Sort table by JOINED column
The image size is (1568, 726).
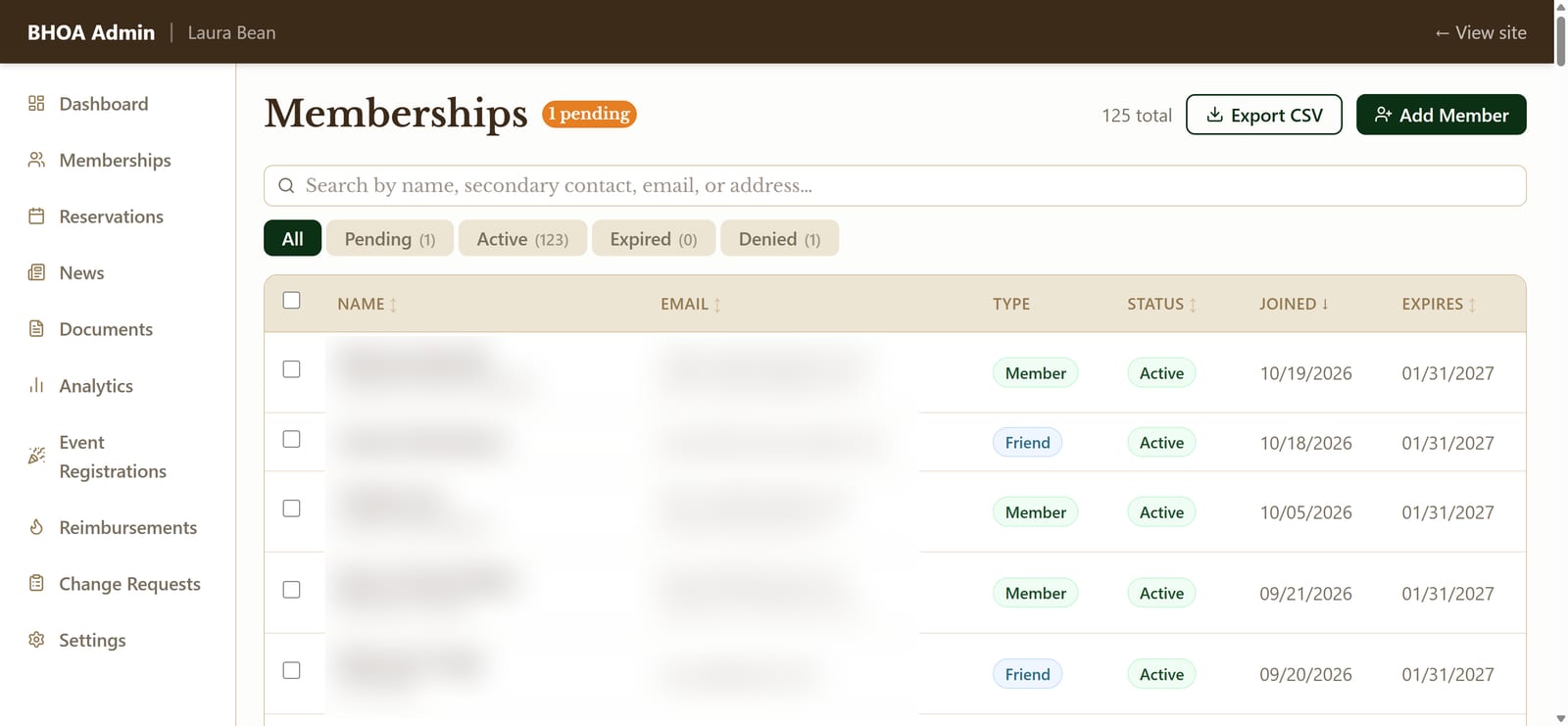tap(1295, 304)
